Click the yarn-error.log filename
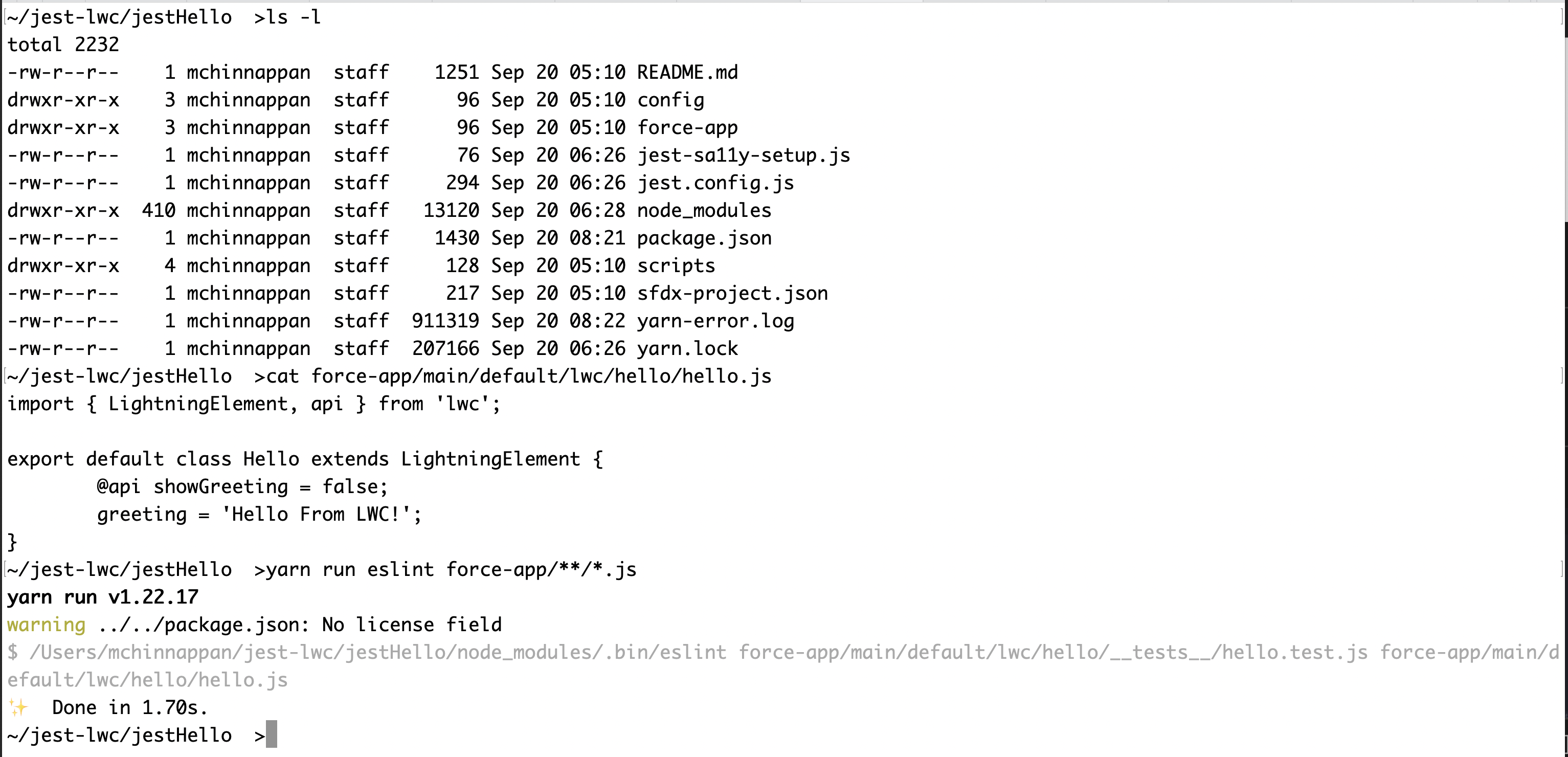The image size is (1568, 757). pos(715,321)
